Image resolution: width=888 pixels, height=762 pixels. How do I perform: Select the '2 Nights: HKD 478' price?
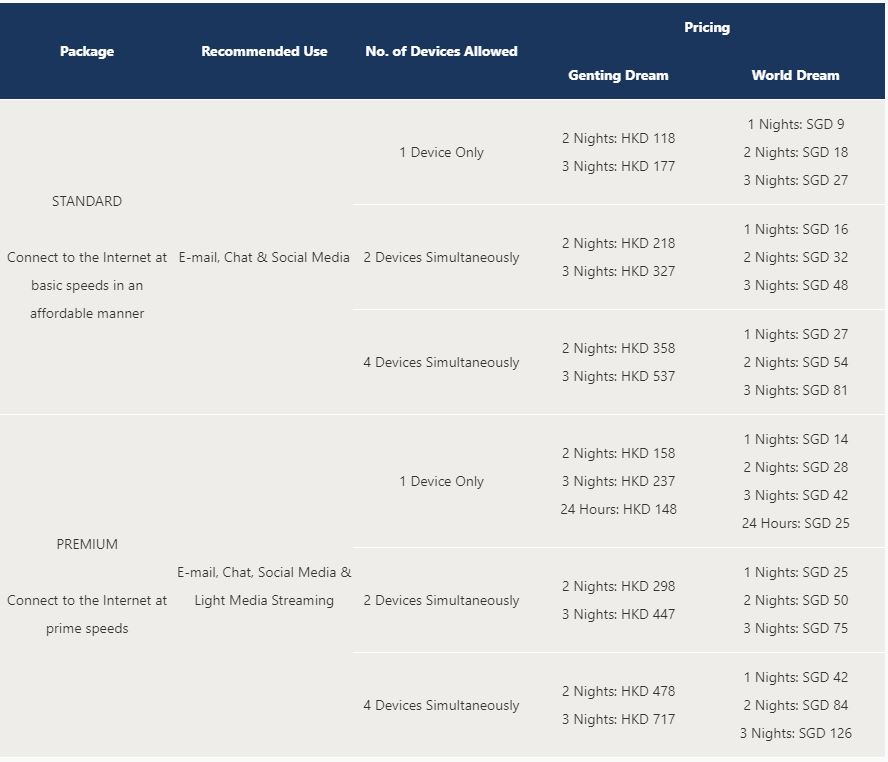click(618, 691)
